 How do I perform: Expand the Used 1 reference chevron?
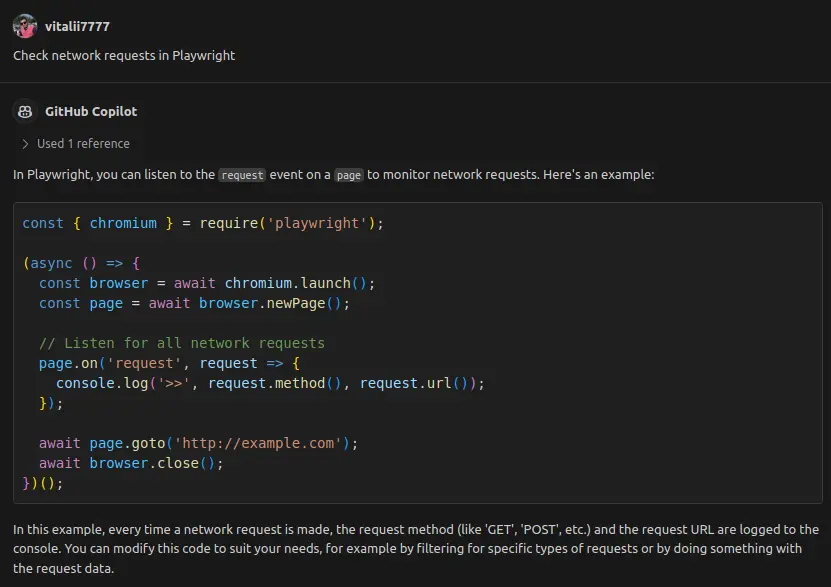[25, 144]
